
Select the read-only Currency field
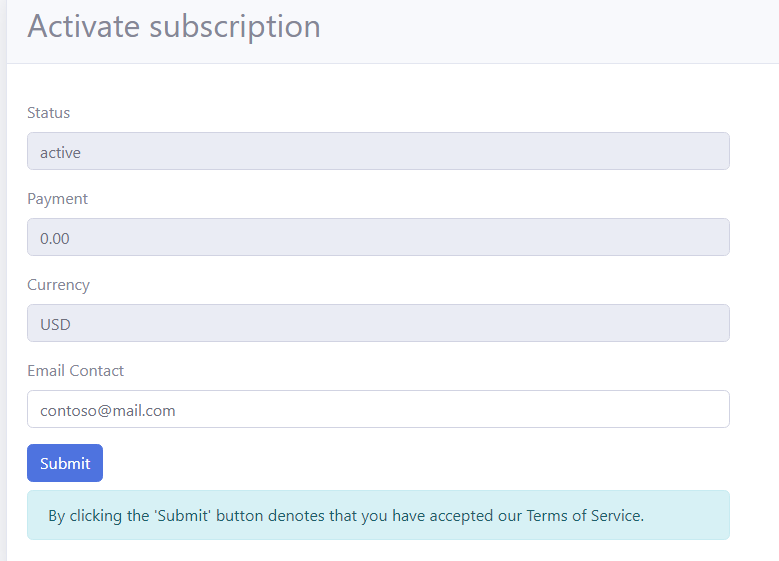coord(378,323)
